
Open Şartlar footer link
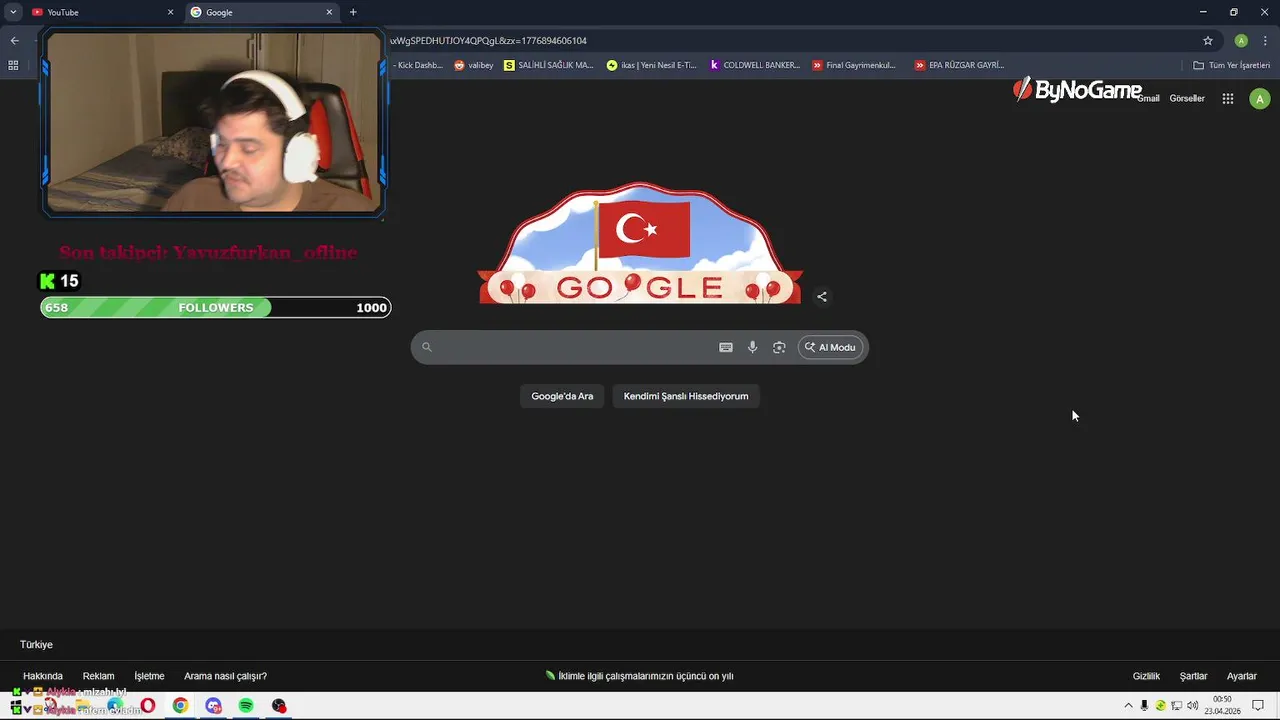pyautogui.click(x=1193, y=676)
